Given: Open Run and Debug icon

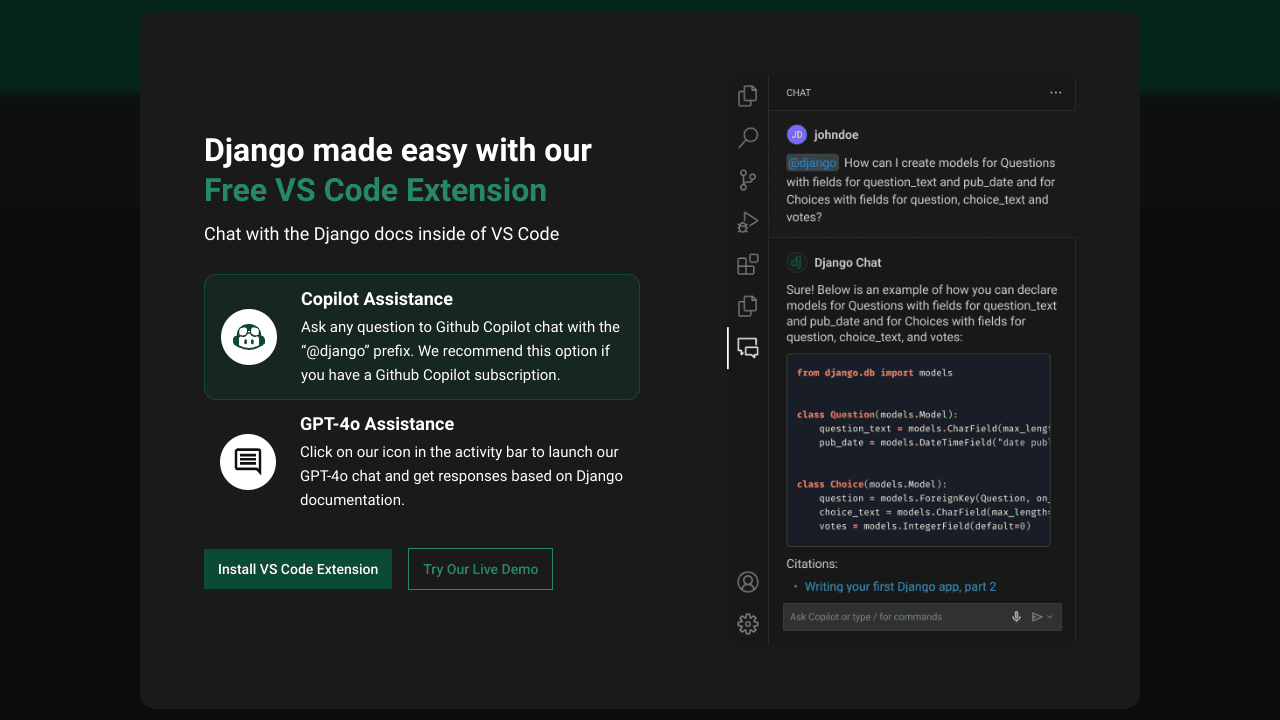Looking at the screenshot, I should 747,222.
